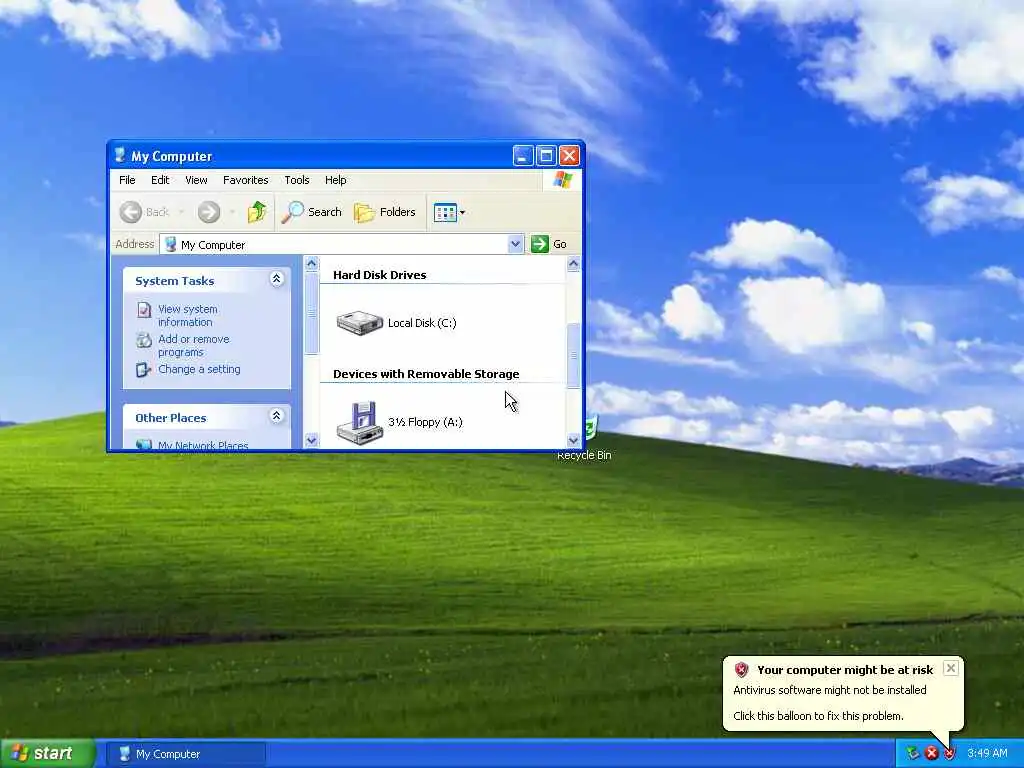The height and width of the screenshot is (768, 1024).
Task: Select the 3½ Floppy (A:) drive icon
Action: point(359,423)
